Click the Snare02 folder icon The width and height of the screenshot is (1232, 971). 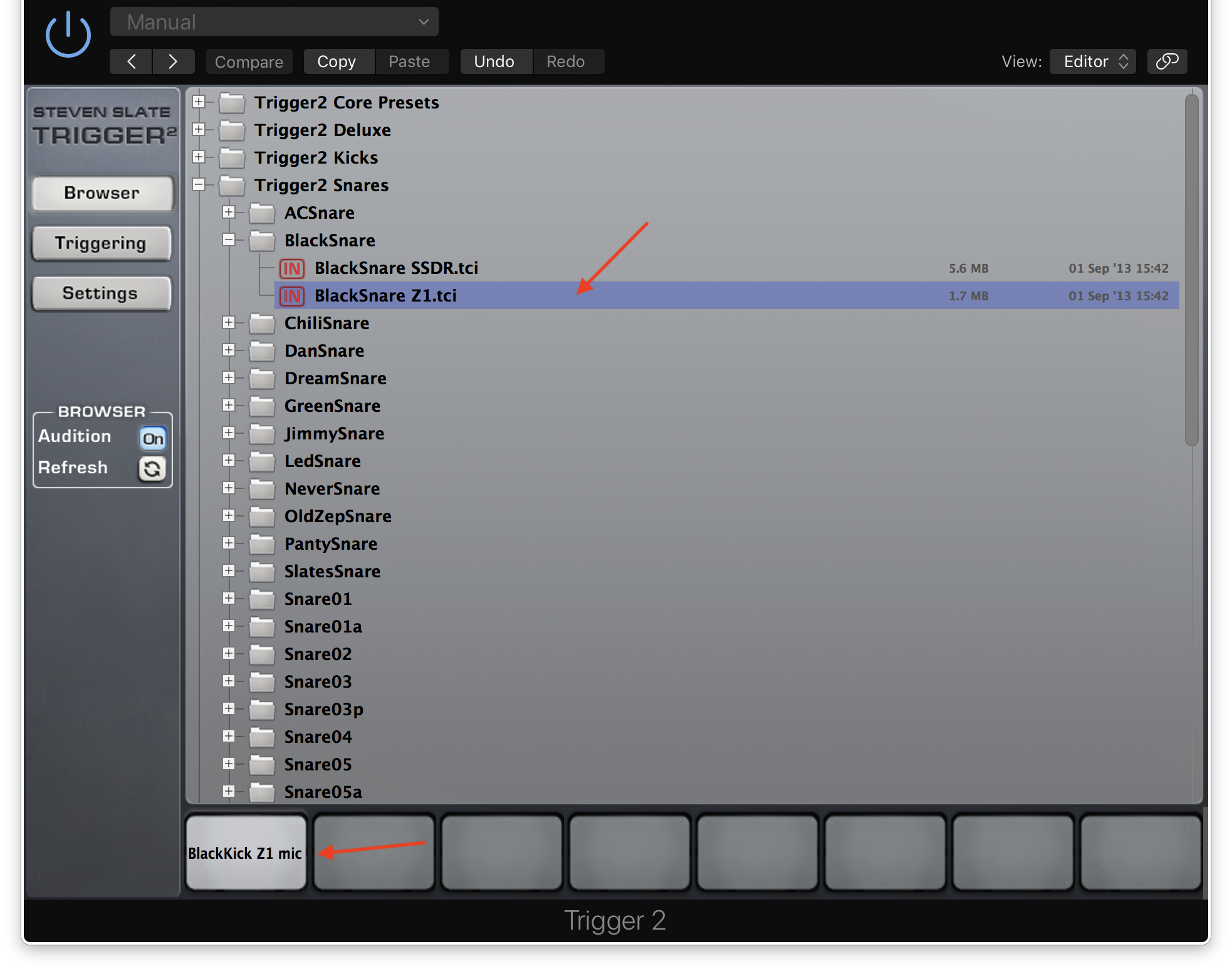(262, 654)
